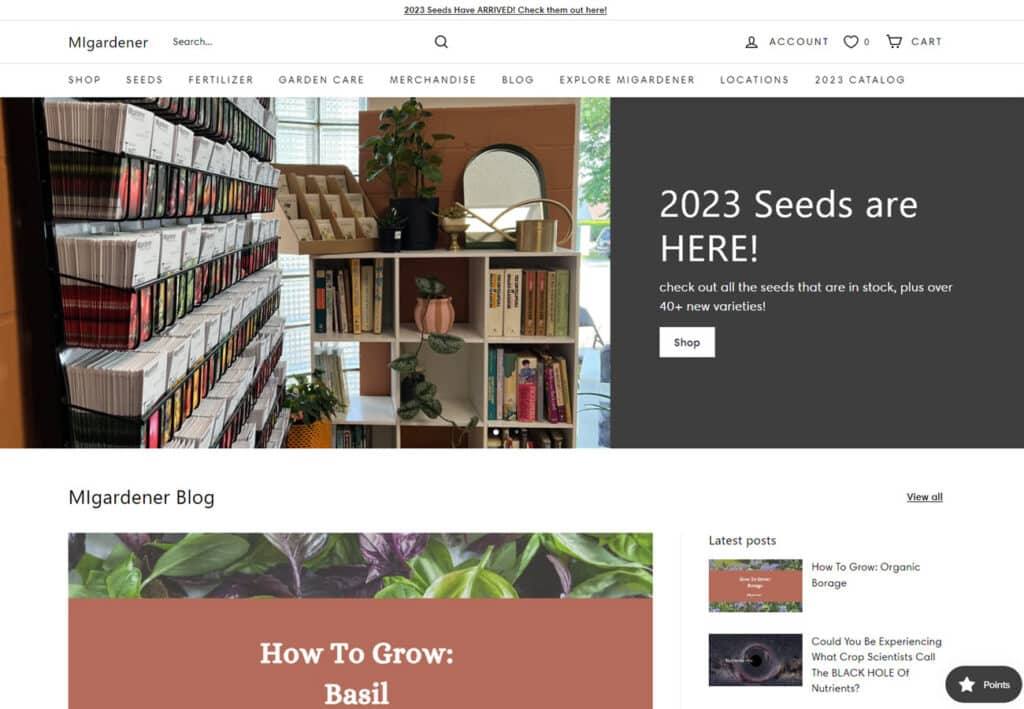Click the Shop button on banner
Viewport: 1024px width, 709px height.
pos(687,342)
